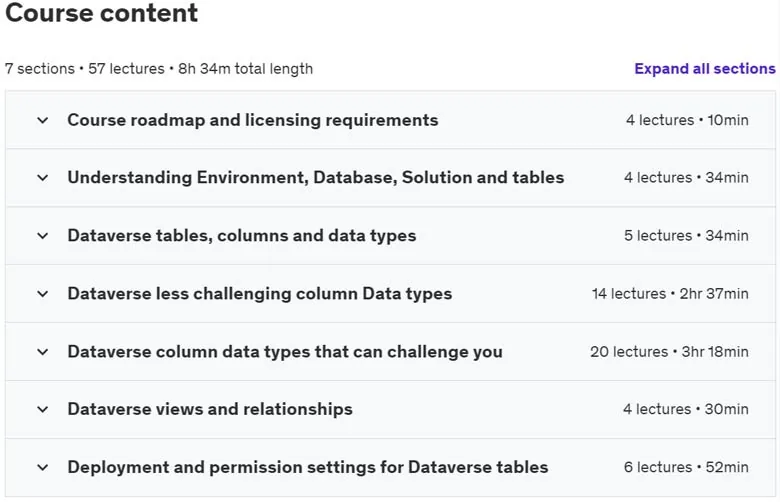Click chevron next to Dataverse tables, columns and data types
Screen dimensions: 780x502
tap(43, 236)
